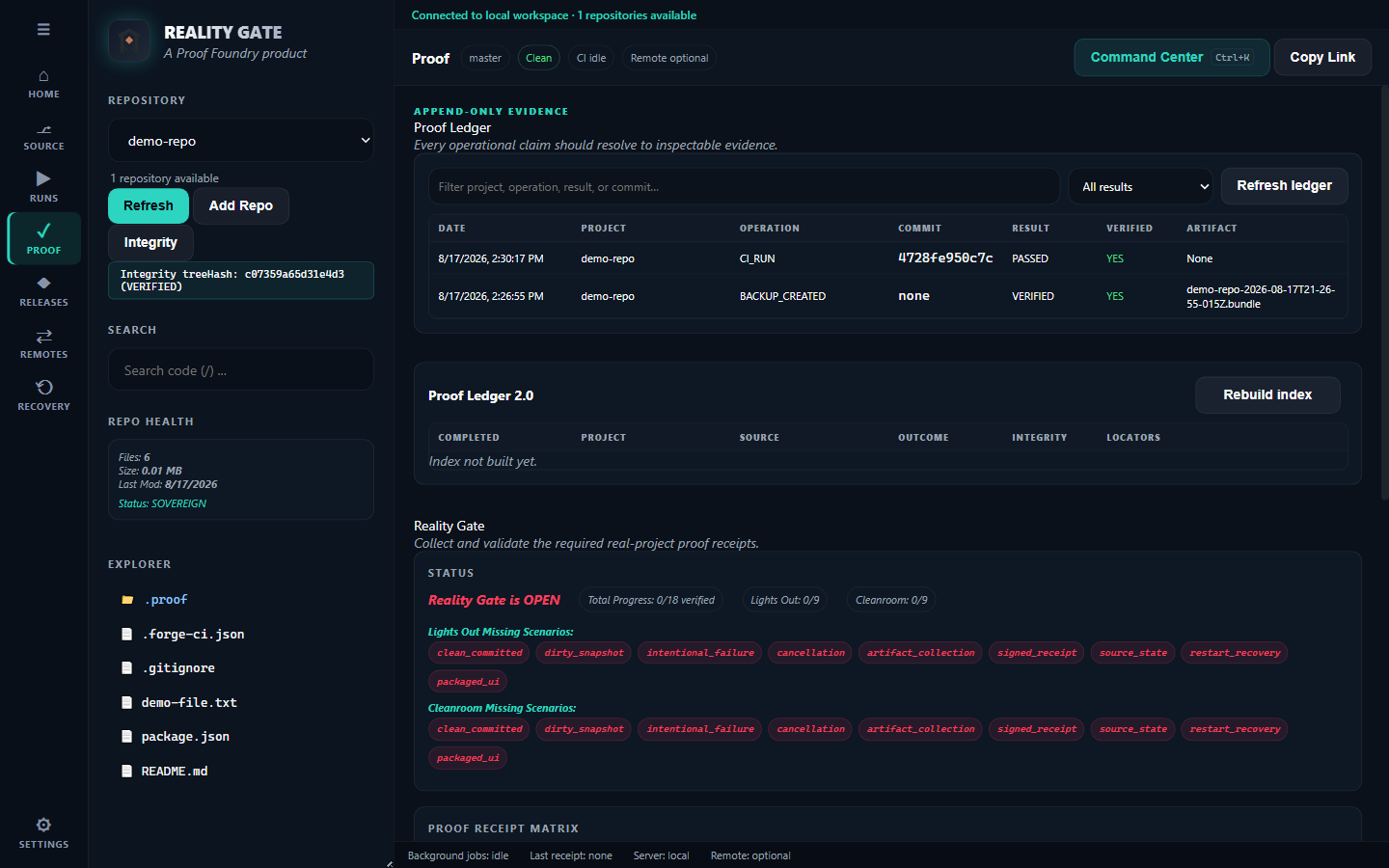Toggle the hamburger menu icon

pyautogui.click(x=43, y=30)
